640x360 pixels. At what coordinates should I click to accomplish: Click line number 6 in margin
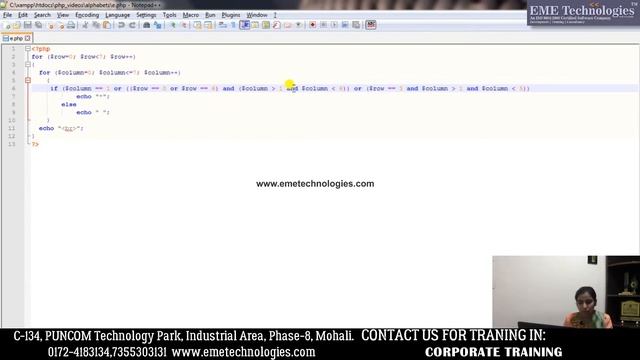13,89
